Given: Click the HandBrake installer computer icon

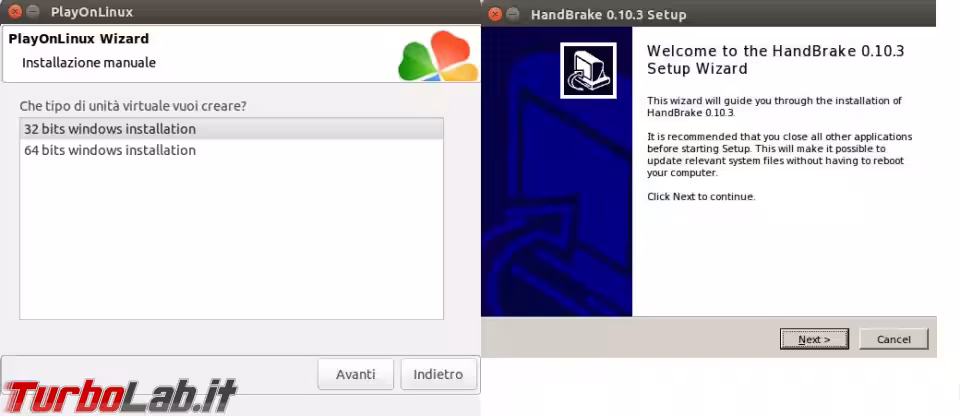Looking at the screenshot, I should (588, 70).
